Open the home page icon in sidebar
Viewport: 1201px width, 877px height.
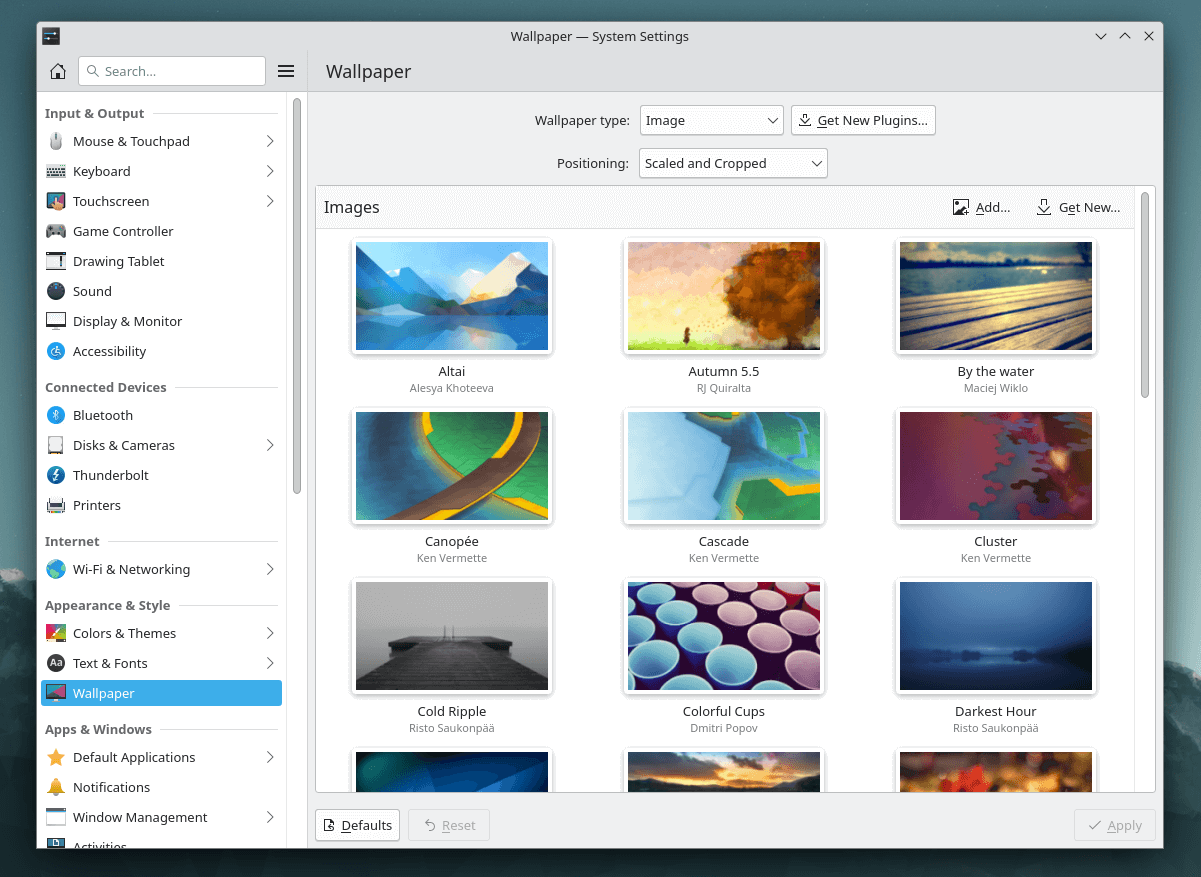tap(57, 71)
